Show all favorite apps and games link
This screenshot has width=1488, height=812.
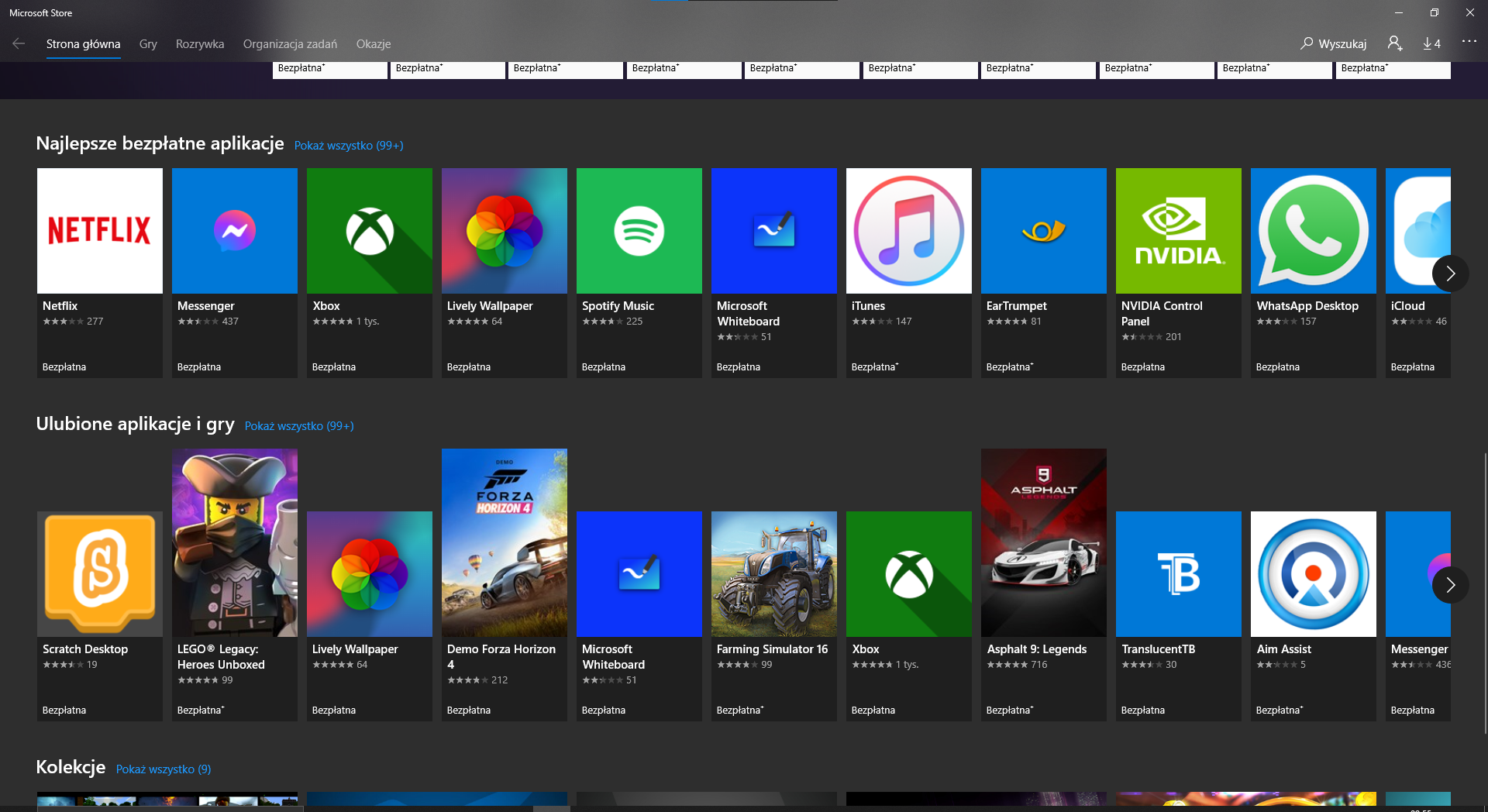coord(299,426)
